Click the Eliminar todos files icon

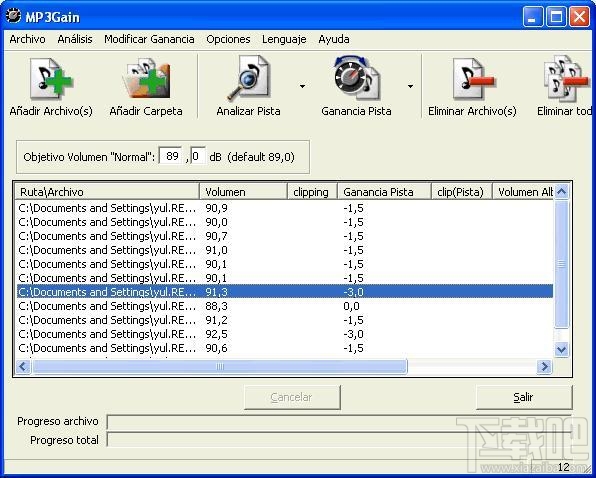click(566, 79)
